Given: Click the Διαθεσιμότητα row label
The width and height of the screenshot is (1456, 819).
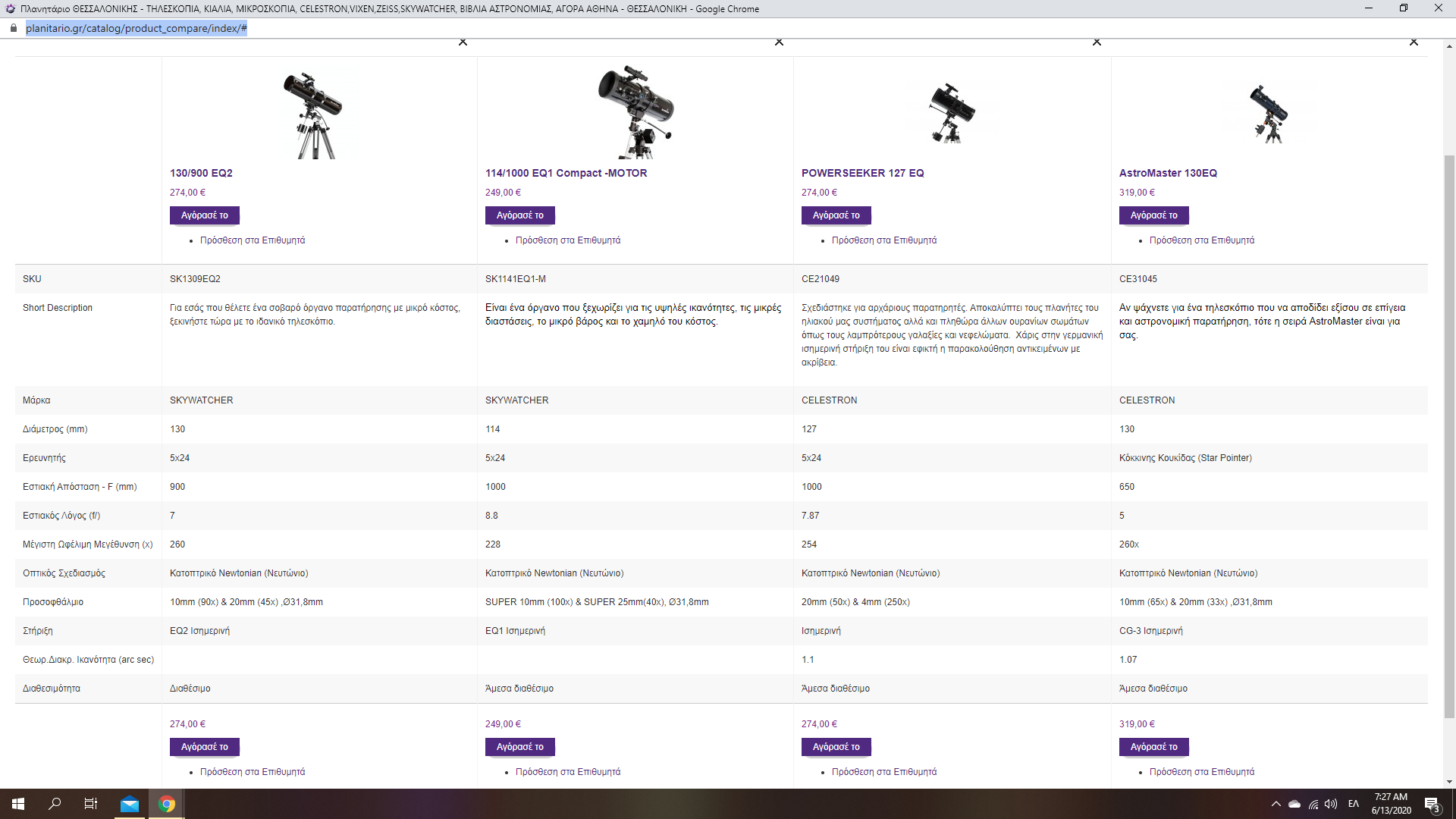Looking at the screenshot, I should [52, 689].
